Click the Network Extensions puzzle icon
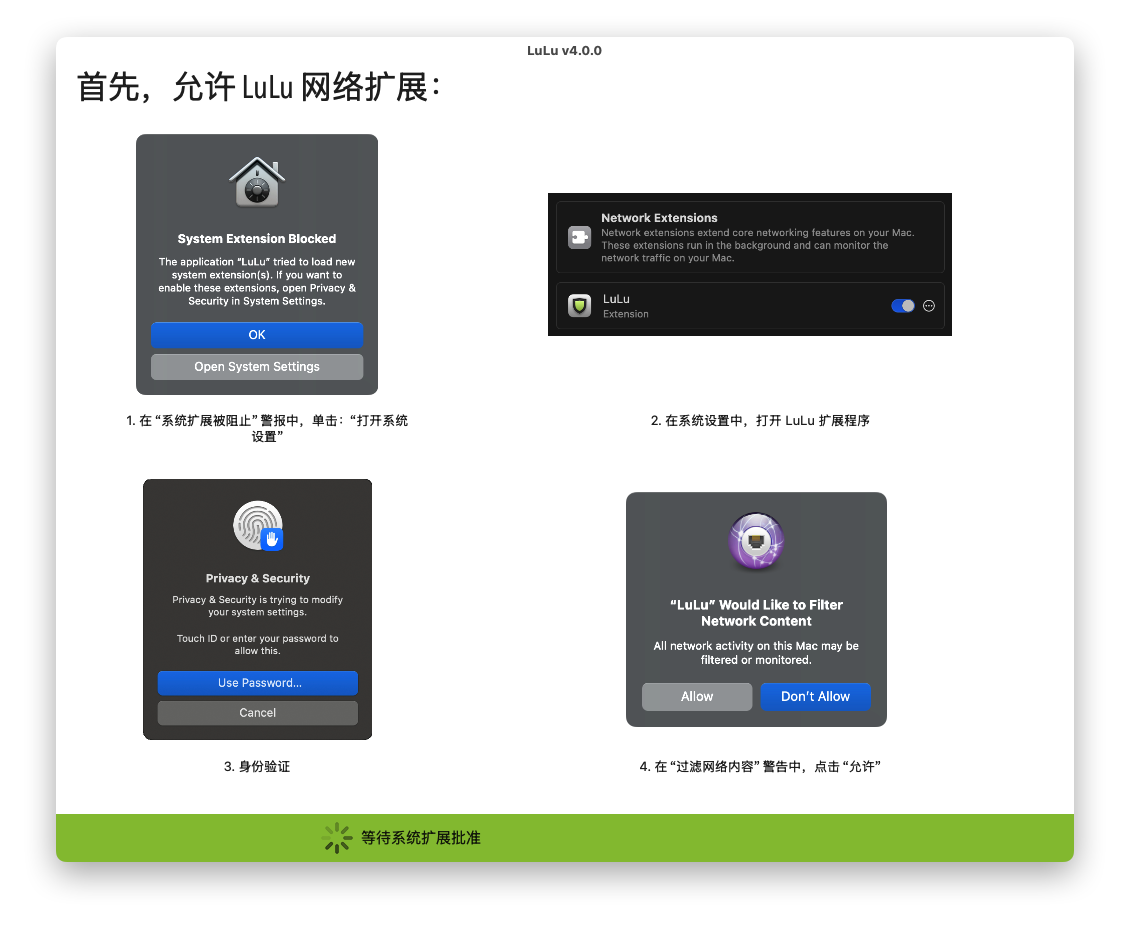This screenshot has width=1130, height=937. click(579, 237)
